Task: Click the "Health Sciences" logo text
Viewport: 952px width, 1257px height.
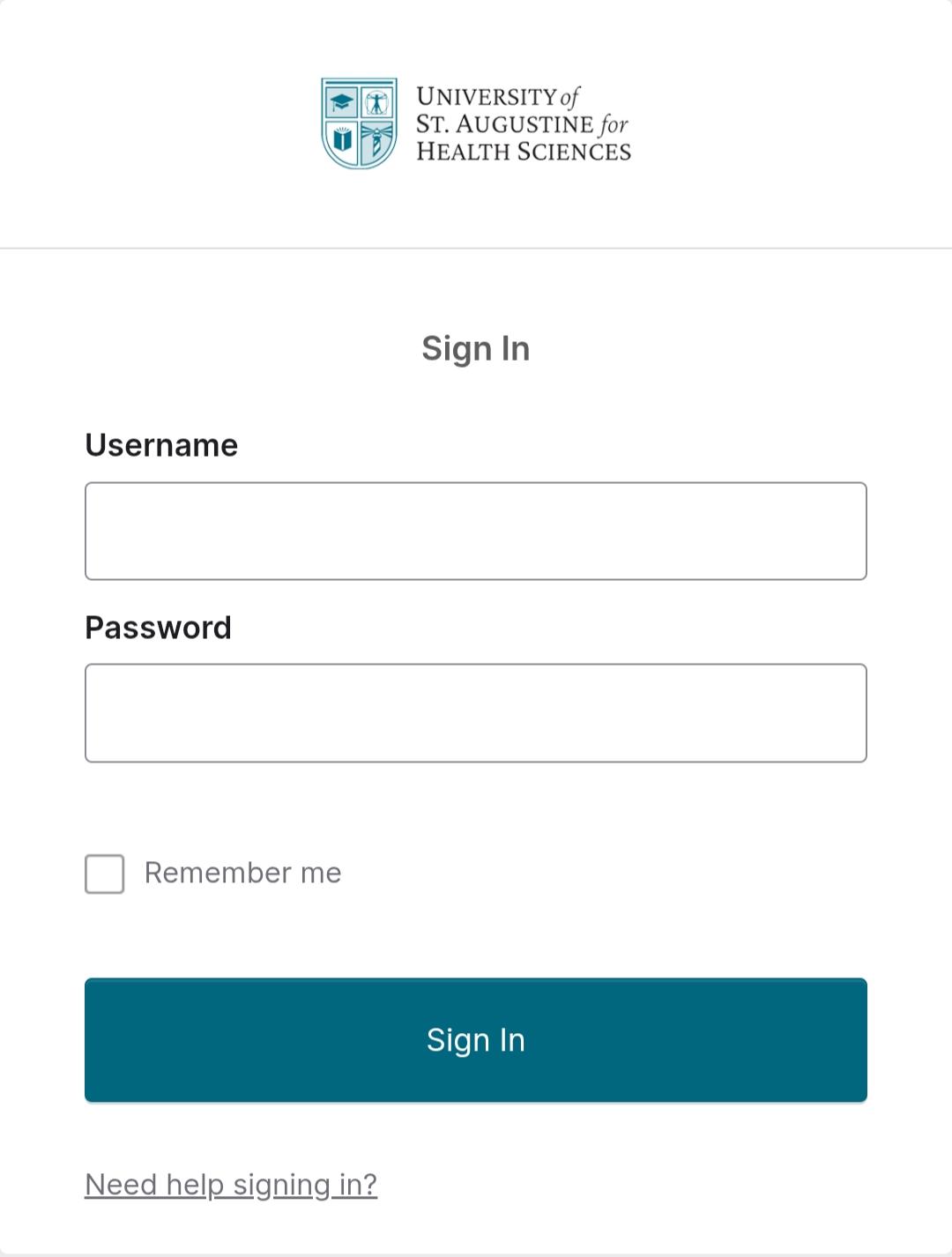Action: 524,152
